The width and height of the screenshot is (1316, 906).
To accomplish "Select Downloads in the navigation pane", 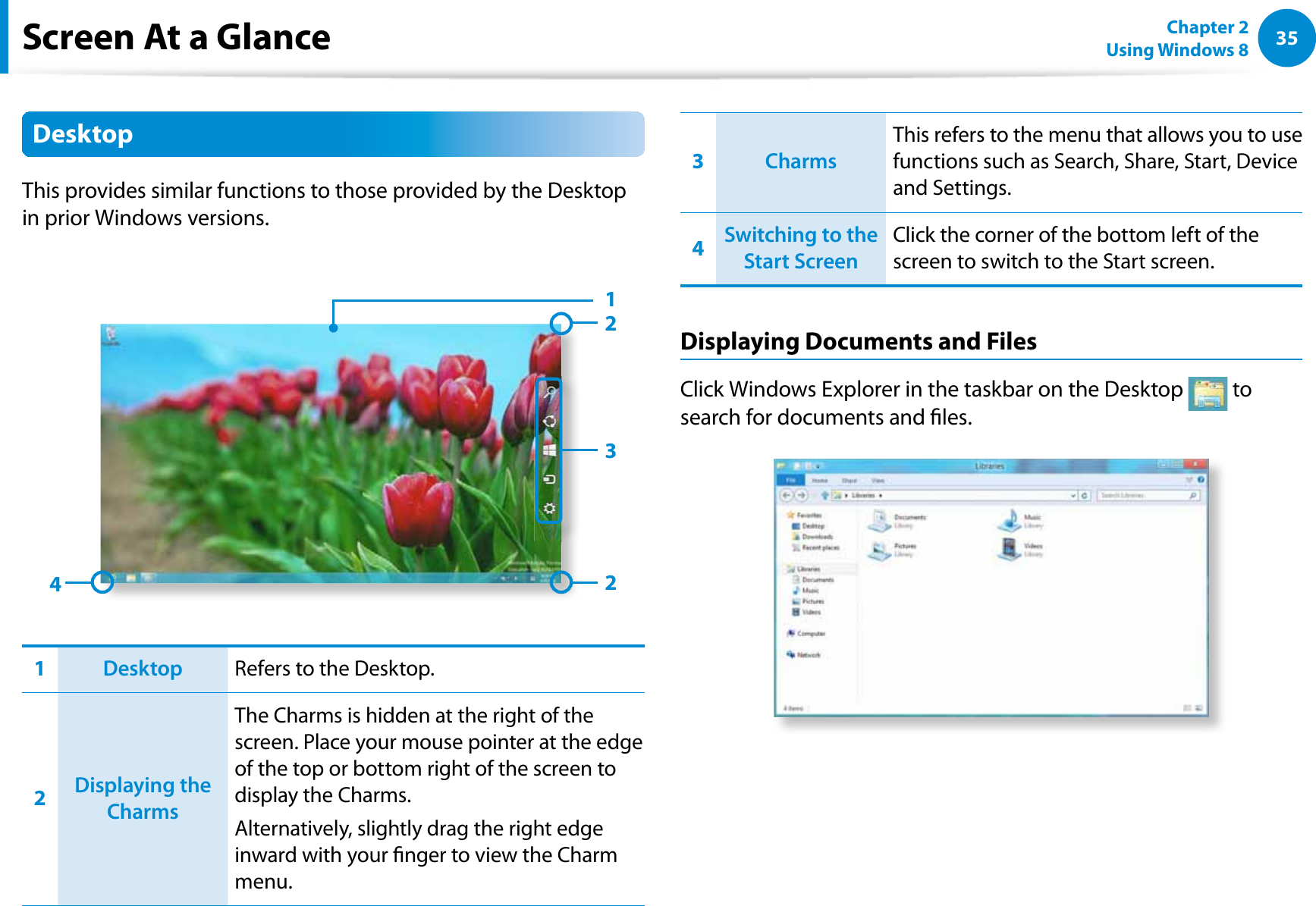I will click(813, 537).
